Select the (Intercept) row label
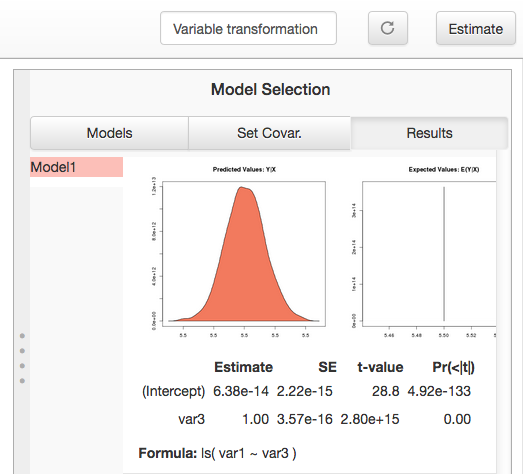The width and height of the screenshot is (523, 474). [x=173, y=391]
